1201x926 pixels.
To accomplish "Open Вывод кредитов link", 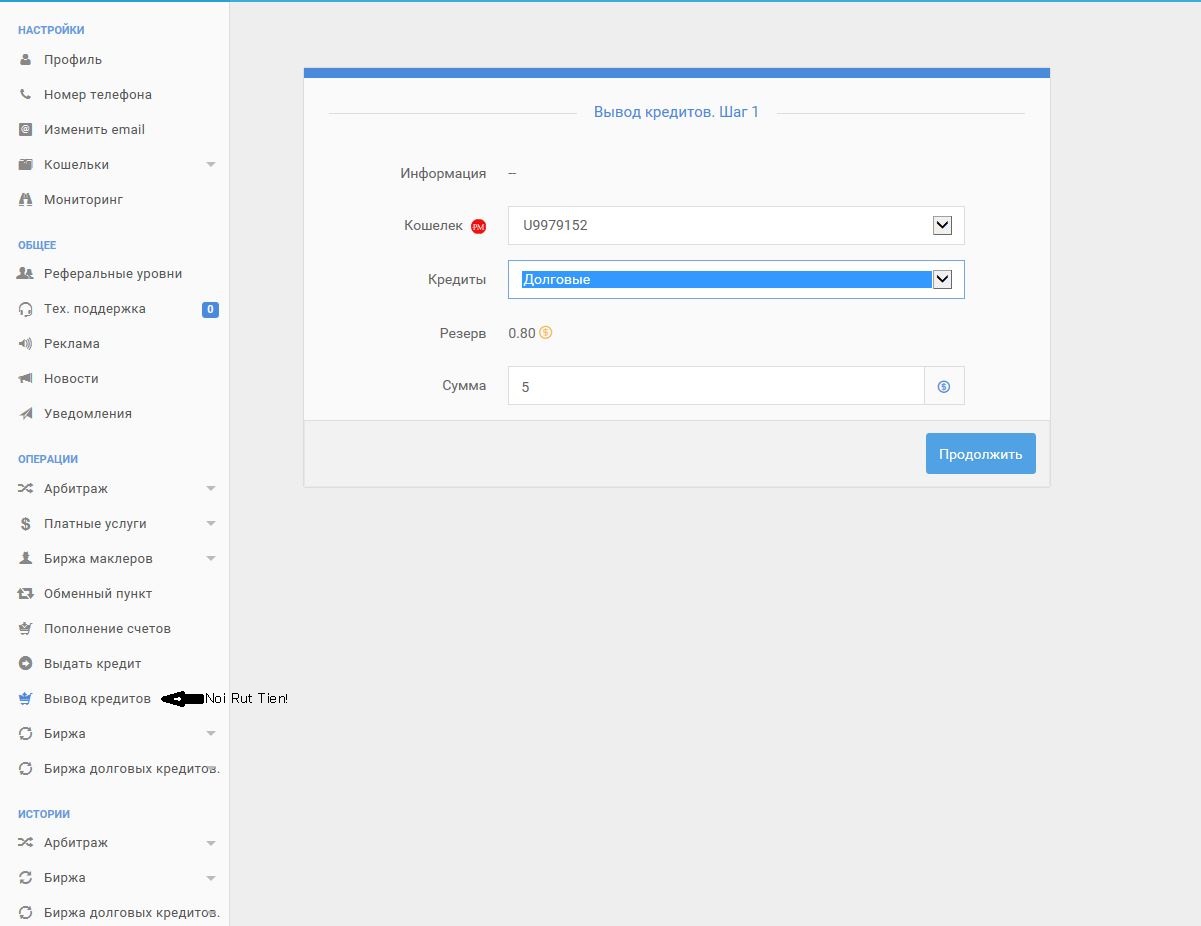I will click(x=97, y=699).
